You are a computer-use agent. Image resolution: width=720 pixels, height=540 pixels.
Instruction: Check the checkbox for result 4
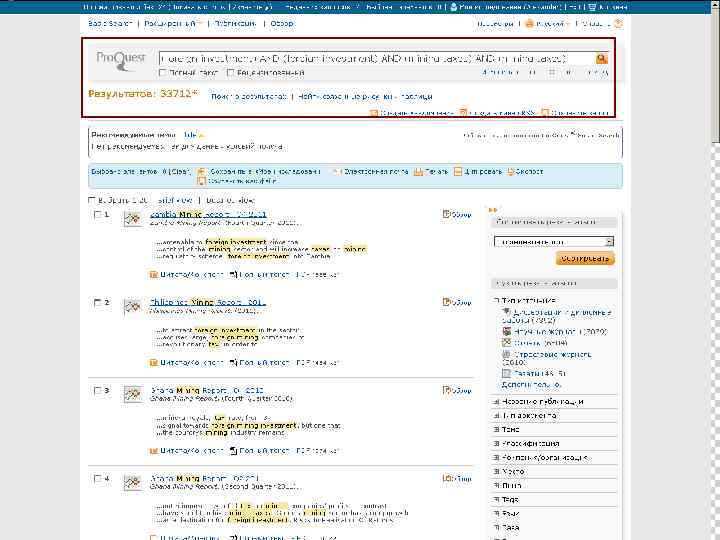97,478
